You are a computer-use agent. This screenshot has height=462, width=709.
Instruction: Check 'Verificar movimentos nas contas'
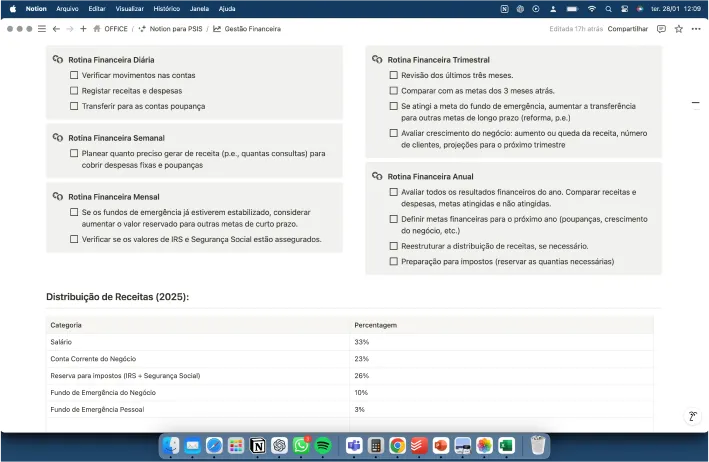point(74,75)
